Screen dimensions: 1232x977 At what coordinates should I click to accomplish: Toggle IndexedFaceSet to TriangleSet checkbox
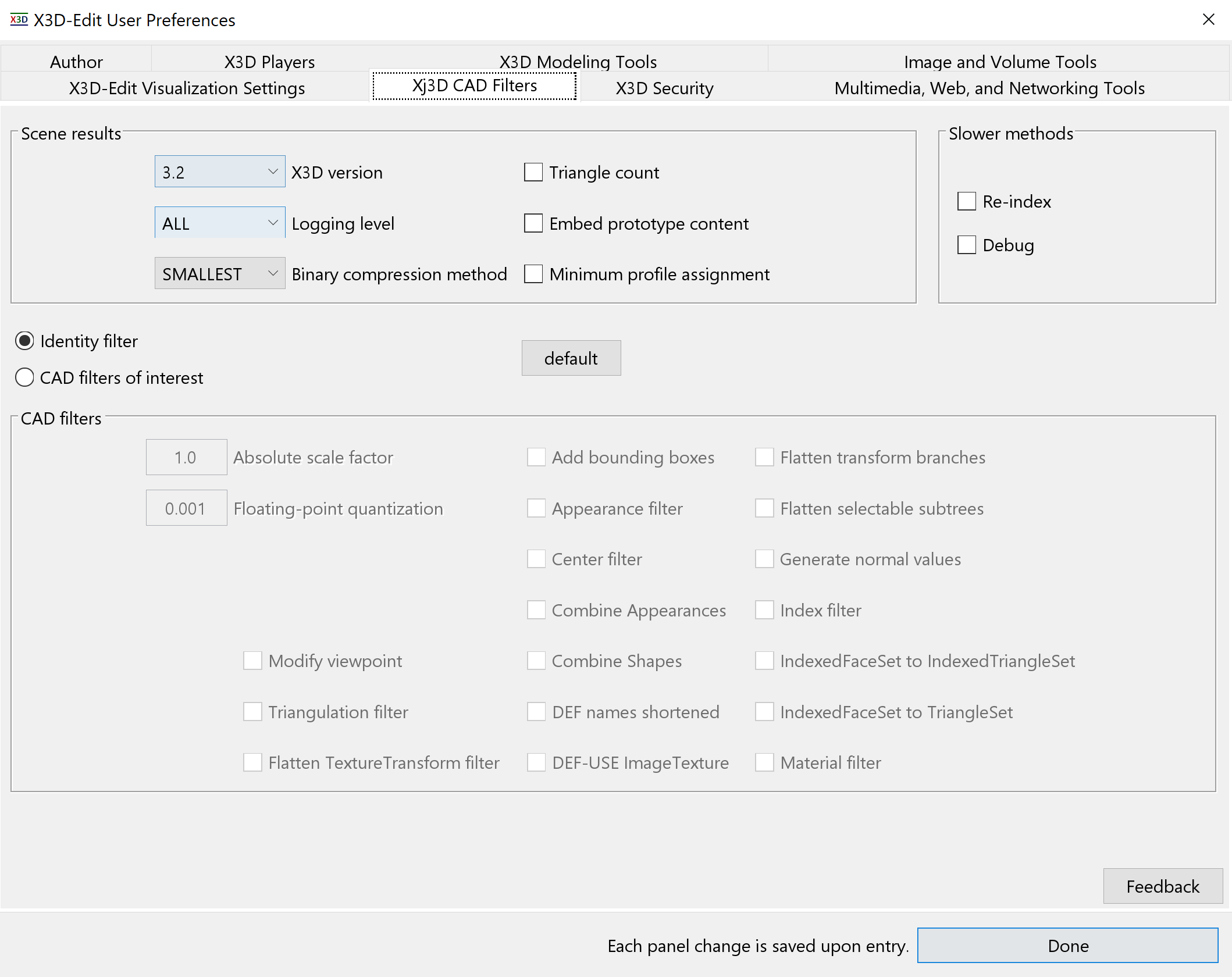764,712
